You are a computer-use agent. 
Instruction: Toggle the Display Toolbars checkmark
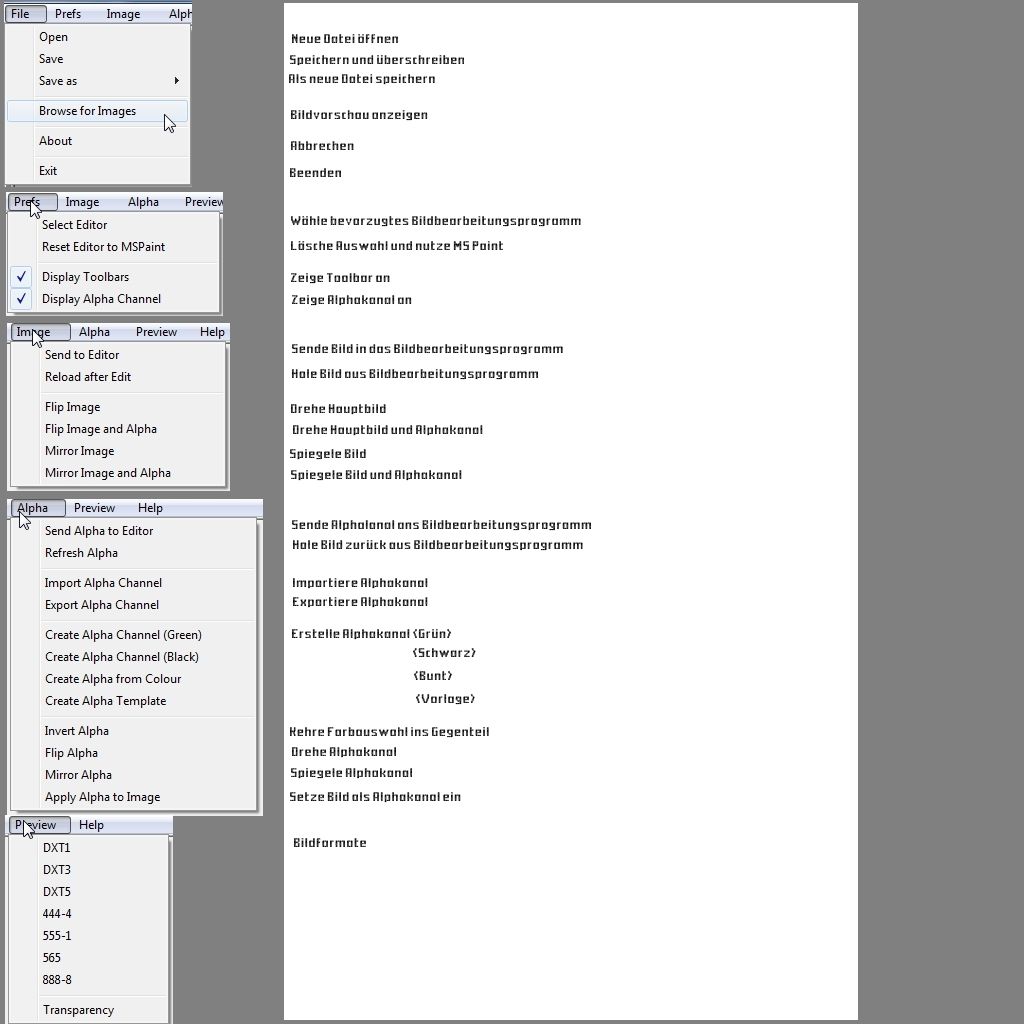point(23,277)
